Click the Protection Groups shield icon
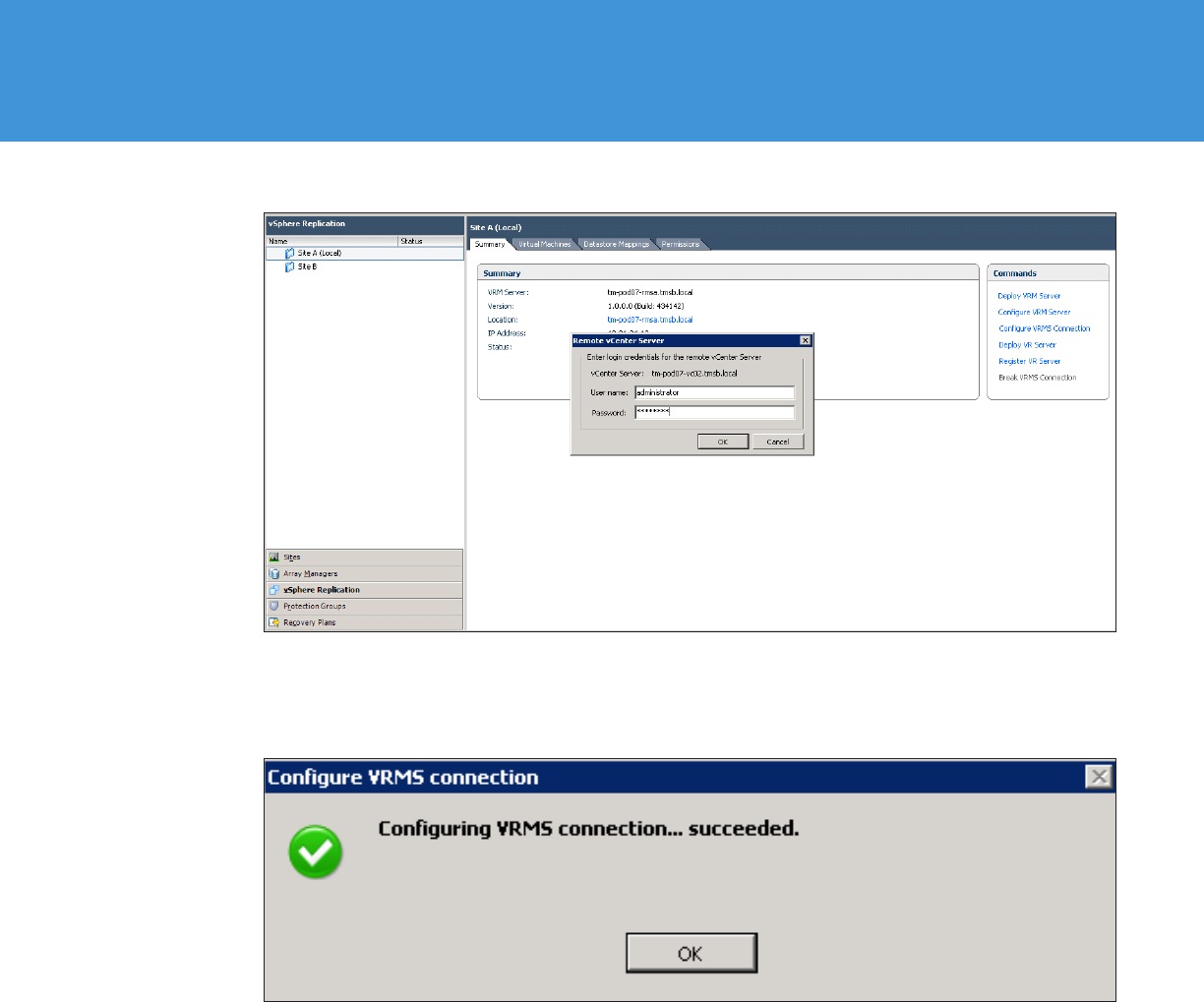 [274, 606]
